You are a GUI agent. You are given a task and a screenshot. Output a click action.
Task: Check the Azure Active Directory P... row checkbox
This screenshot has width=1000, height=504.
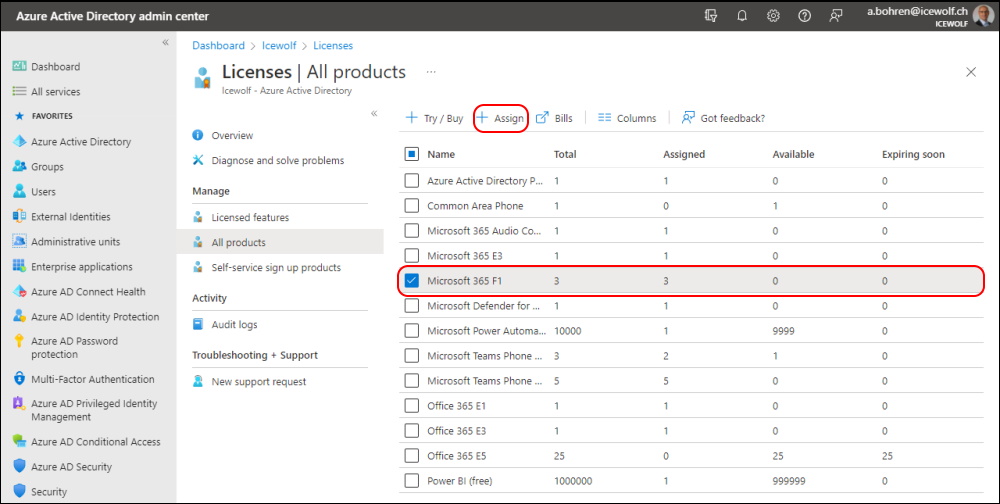(411, 181)
